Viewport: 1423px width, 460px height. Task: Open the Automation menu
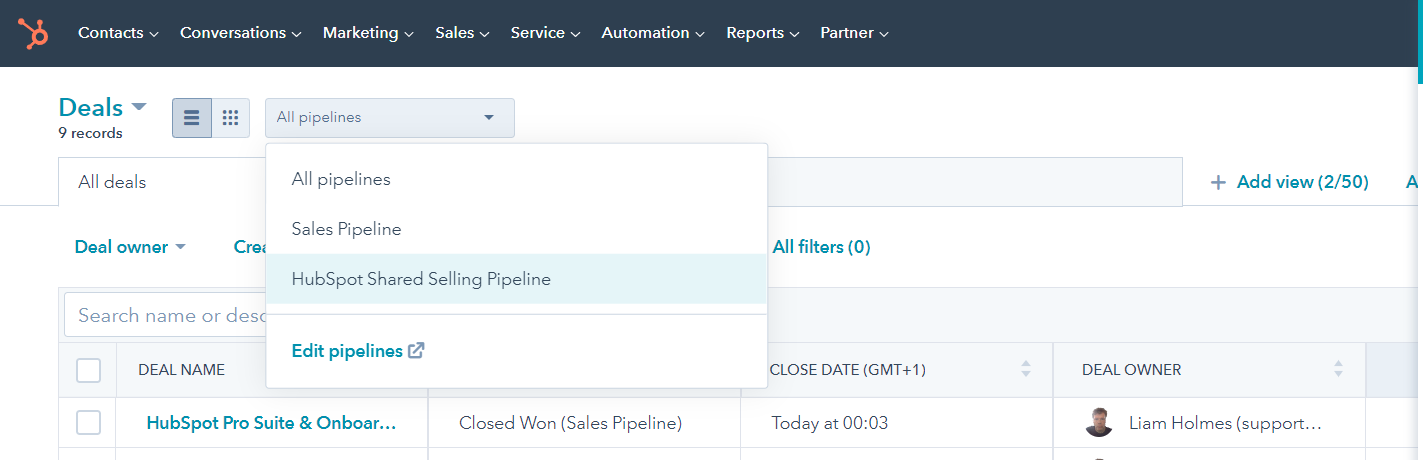pyautogui.click(x=653, y=33)
